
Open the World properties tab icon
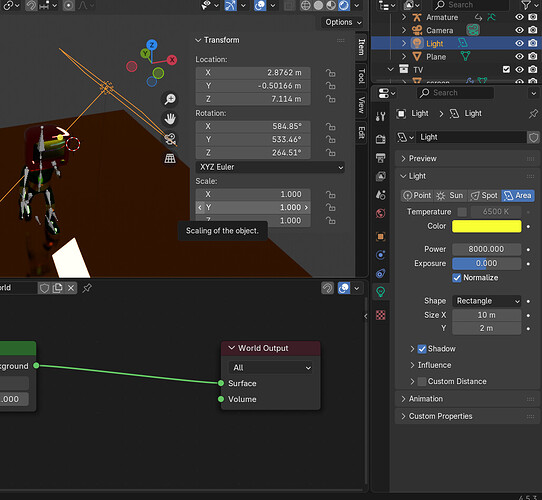click(380, 214)
